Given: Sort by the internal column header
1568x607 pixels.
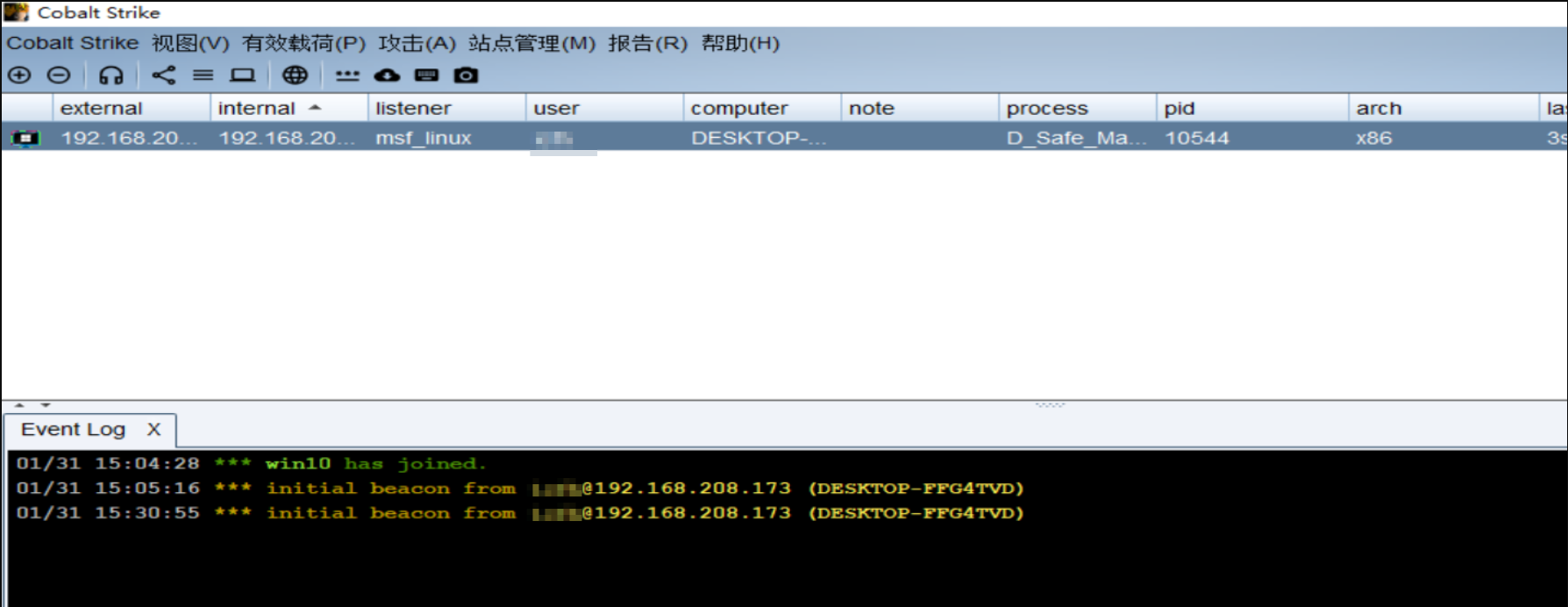Looking at the screenshot, I should [x=289, y=108].
